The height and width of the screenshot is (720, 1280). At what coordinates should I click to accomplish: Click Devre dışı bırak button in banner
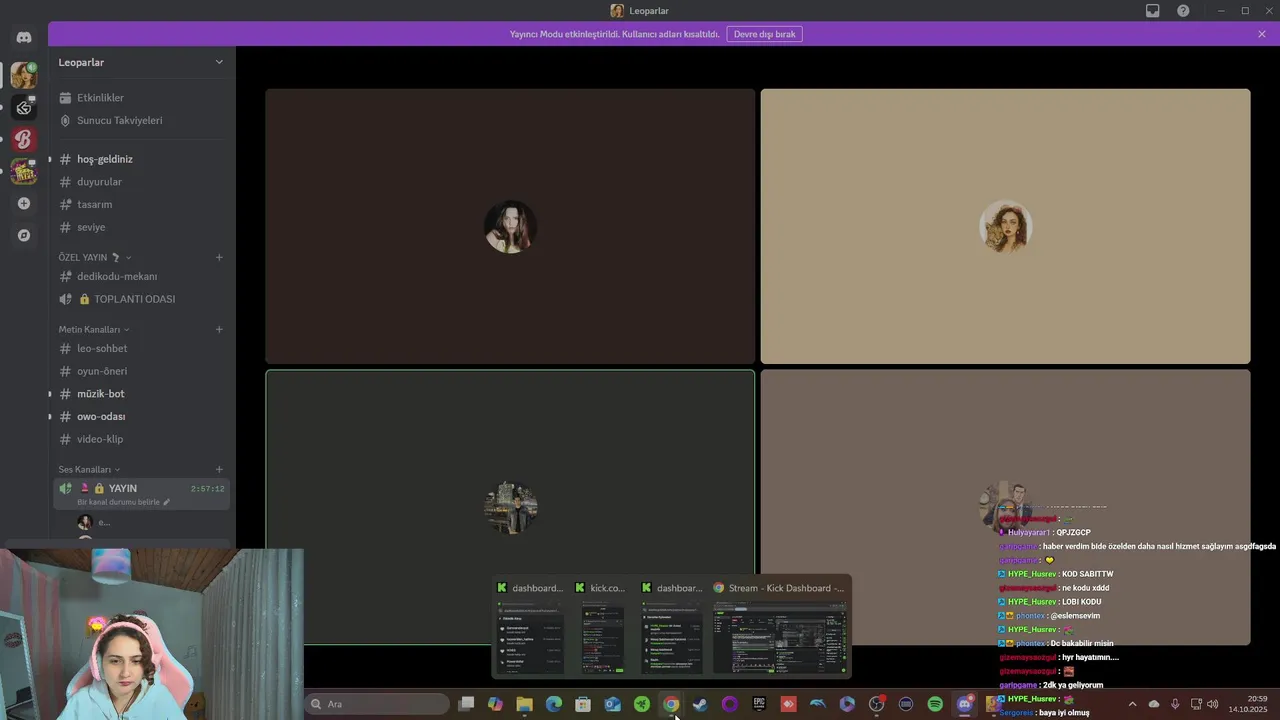coord(764,34)
